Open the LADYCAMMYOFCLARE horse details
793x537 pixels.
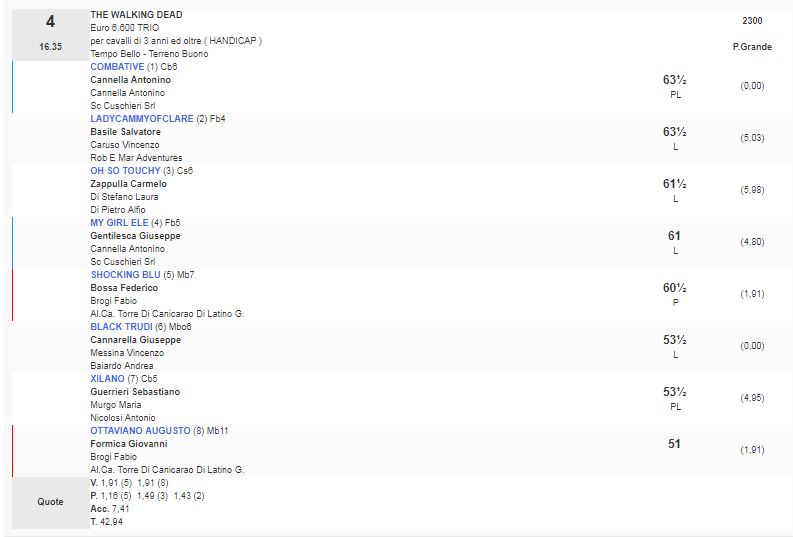pos(141,119)
